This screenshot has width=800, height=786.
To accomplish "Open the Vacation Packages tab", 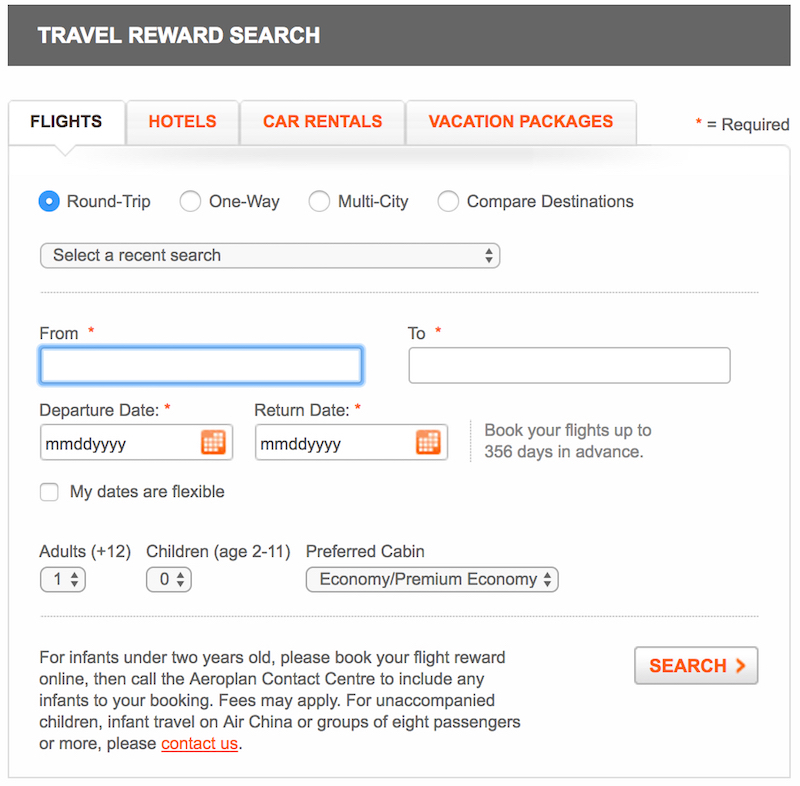I will point(521,122).
